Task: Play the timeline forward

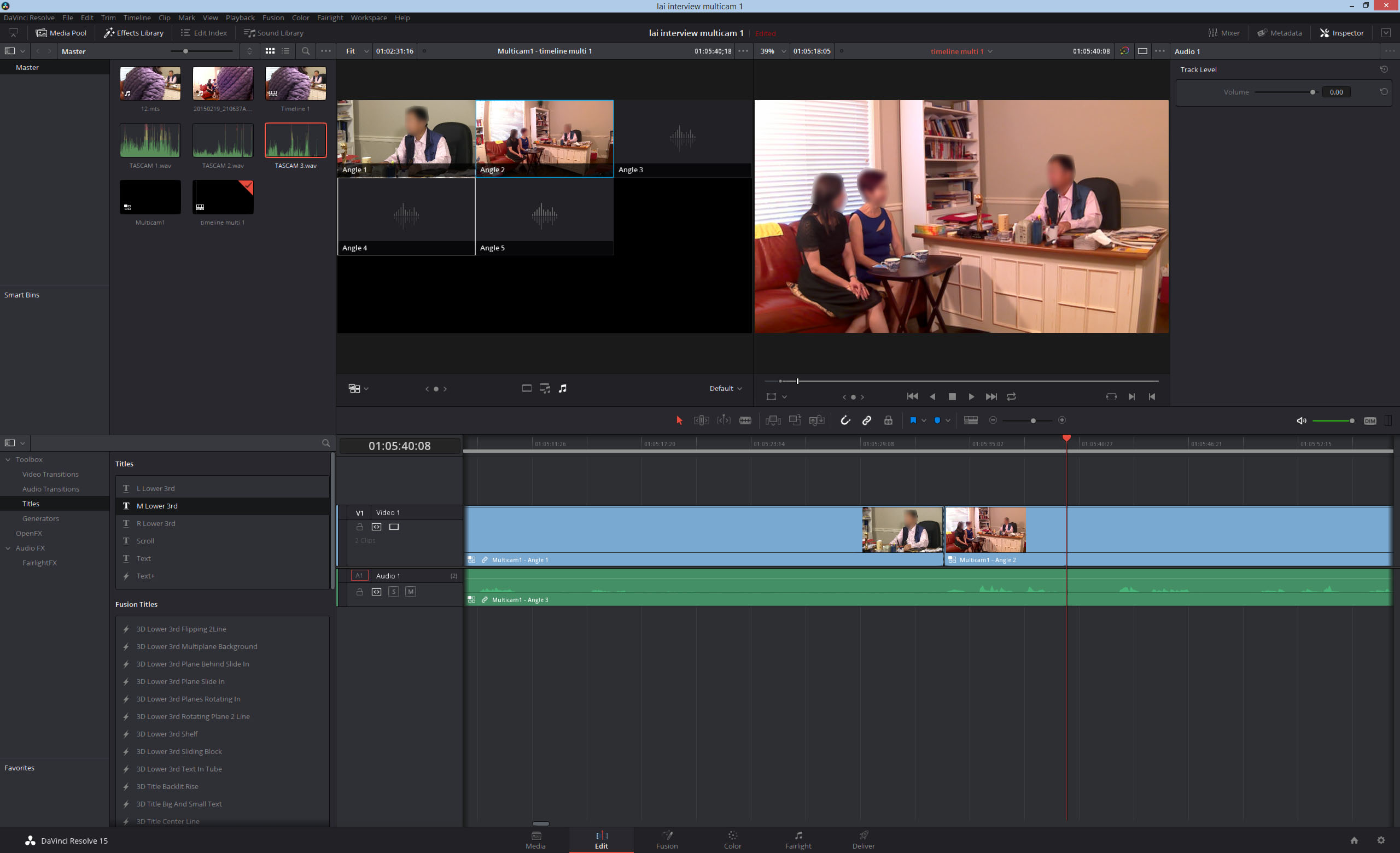Action: (x=972, y=396)
